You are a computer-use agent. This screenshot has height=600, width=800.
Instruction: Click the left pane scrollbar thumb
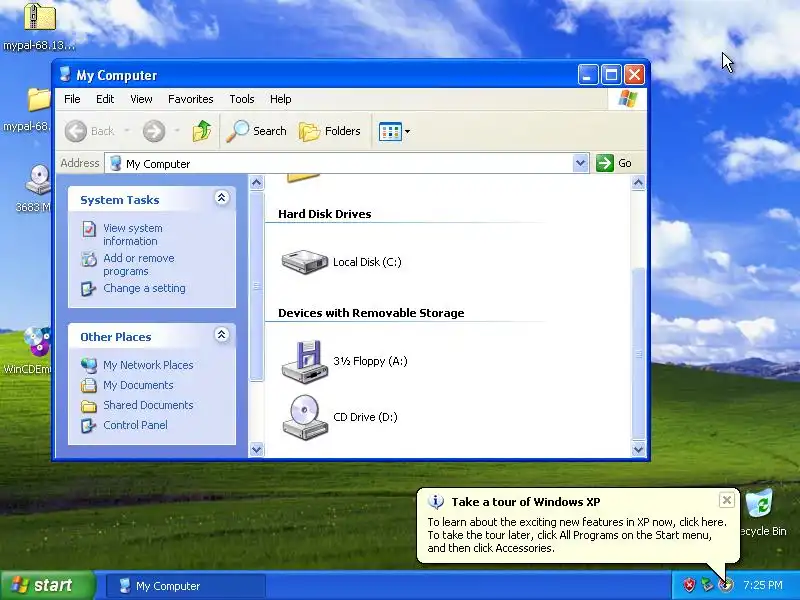pyautogui.click(x=257, y=286)
